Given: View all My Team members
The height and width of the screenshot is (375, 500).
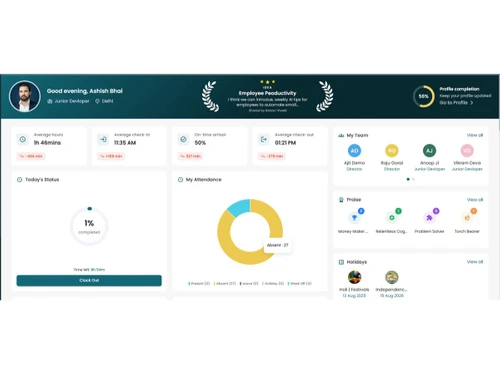Looking at the screenshot, I should [475, 135].
